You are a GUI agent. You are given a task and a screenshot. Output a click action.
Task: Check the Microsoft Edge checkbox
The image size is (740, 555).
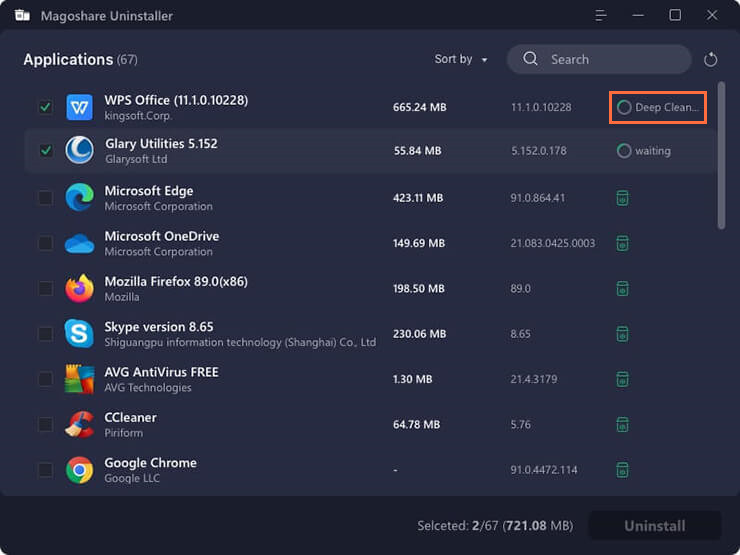tap(45, 197)
